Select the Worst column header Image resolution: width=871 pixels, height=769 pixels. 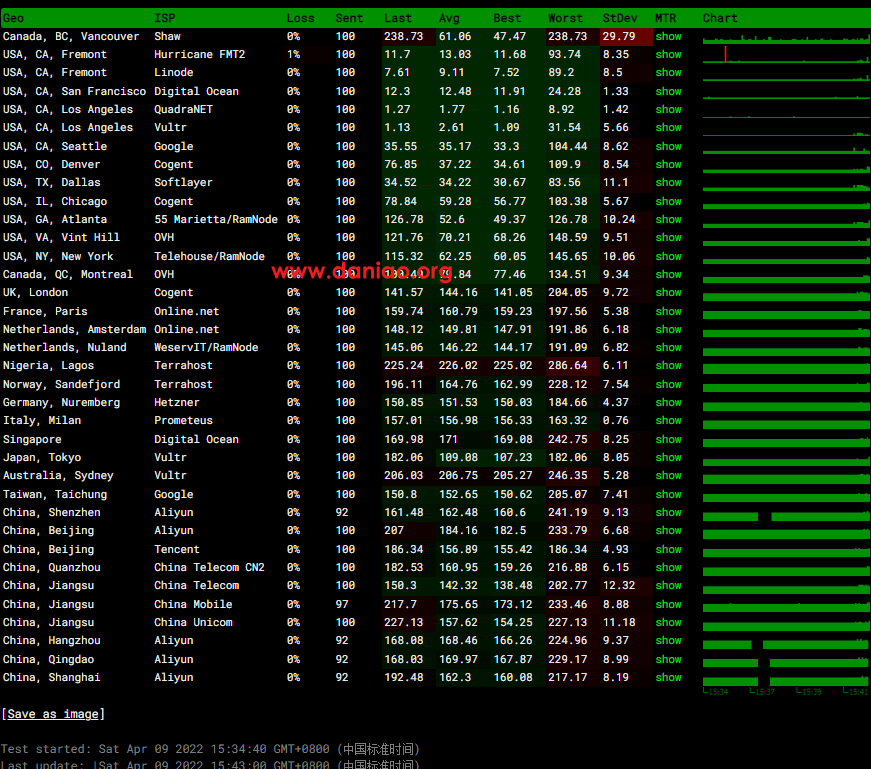pyautogui.click(x=565, y=18)
